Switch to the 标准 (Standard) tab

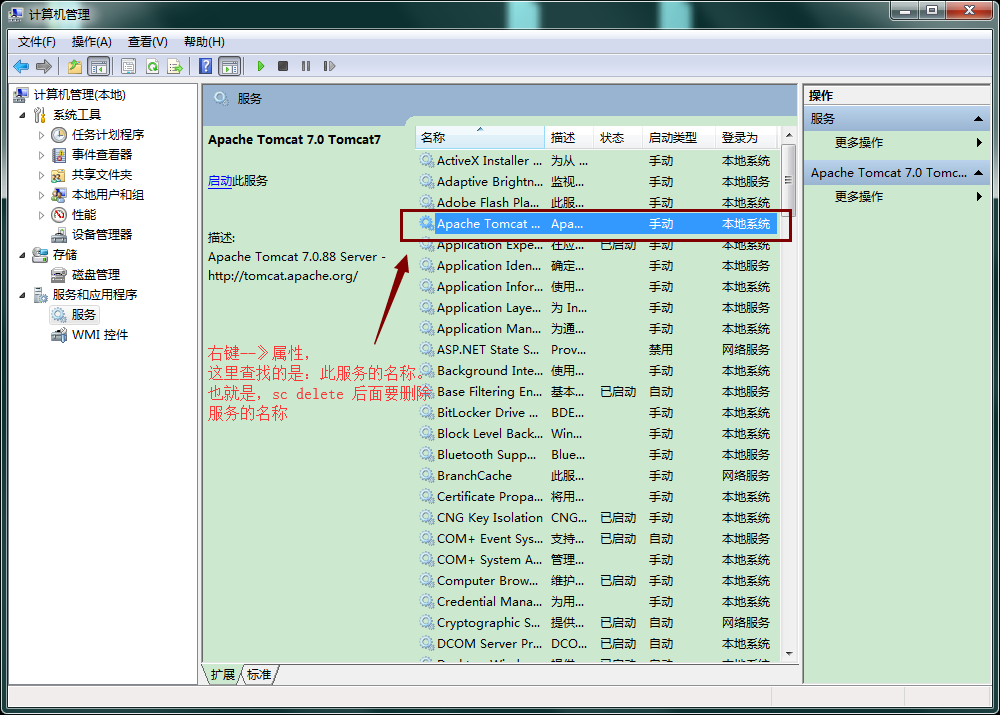point(259,675)
